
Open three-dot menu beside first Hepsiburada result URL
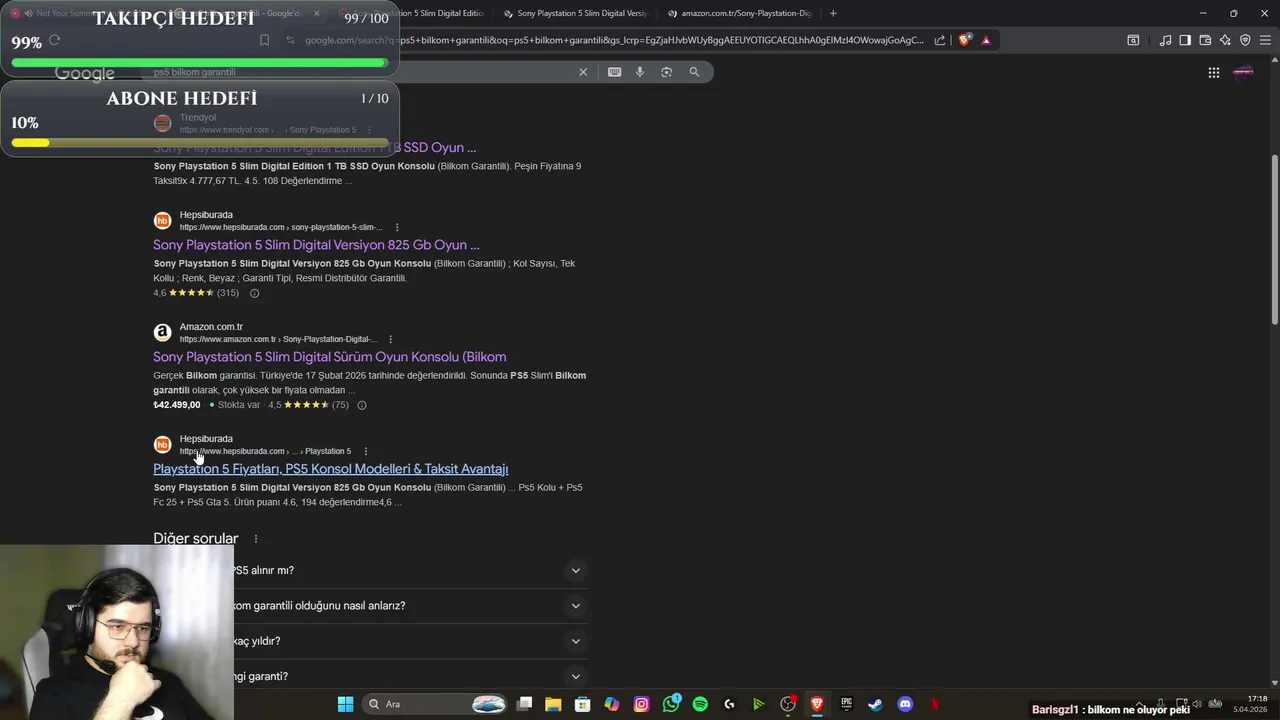click(397, 227)
